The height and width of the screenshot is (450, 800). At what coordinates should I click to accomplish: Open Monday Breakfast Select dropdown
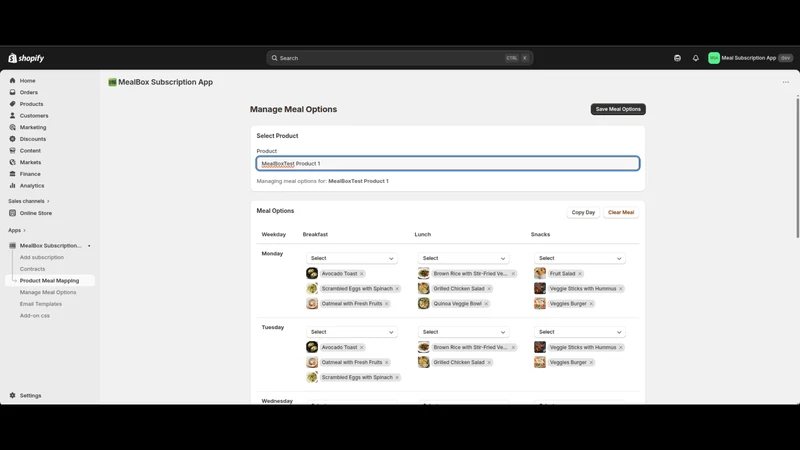point(352,258)
